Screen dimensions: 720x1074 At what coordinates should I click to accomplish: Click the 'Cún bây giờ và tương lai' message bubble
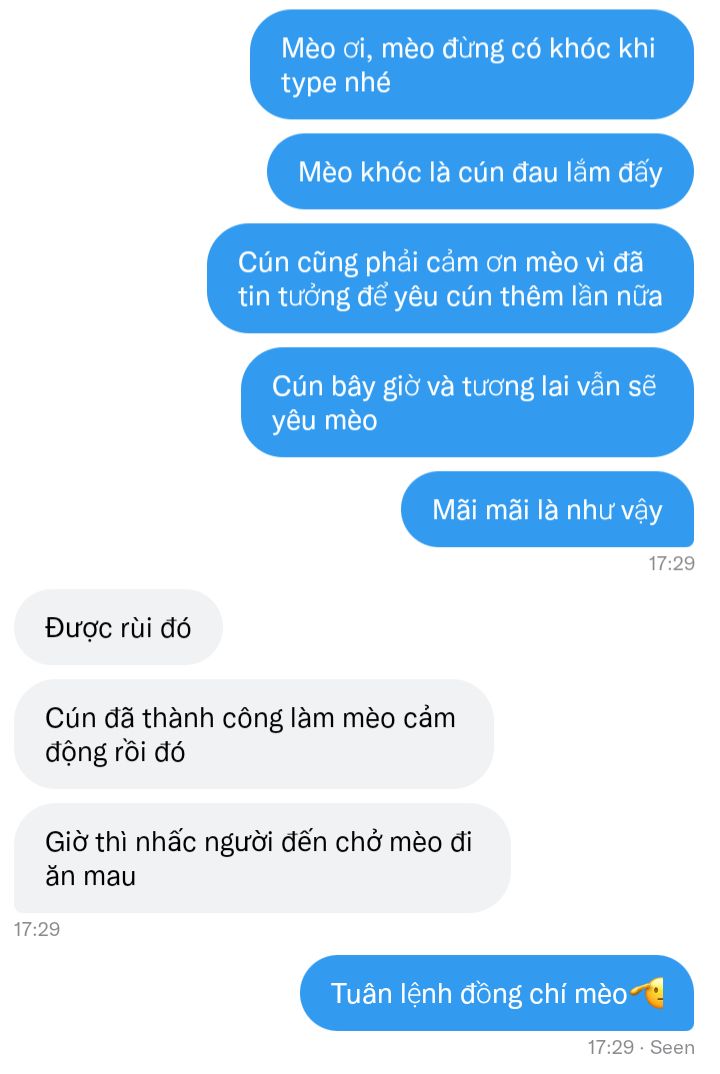467,402
